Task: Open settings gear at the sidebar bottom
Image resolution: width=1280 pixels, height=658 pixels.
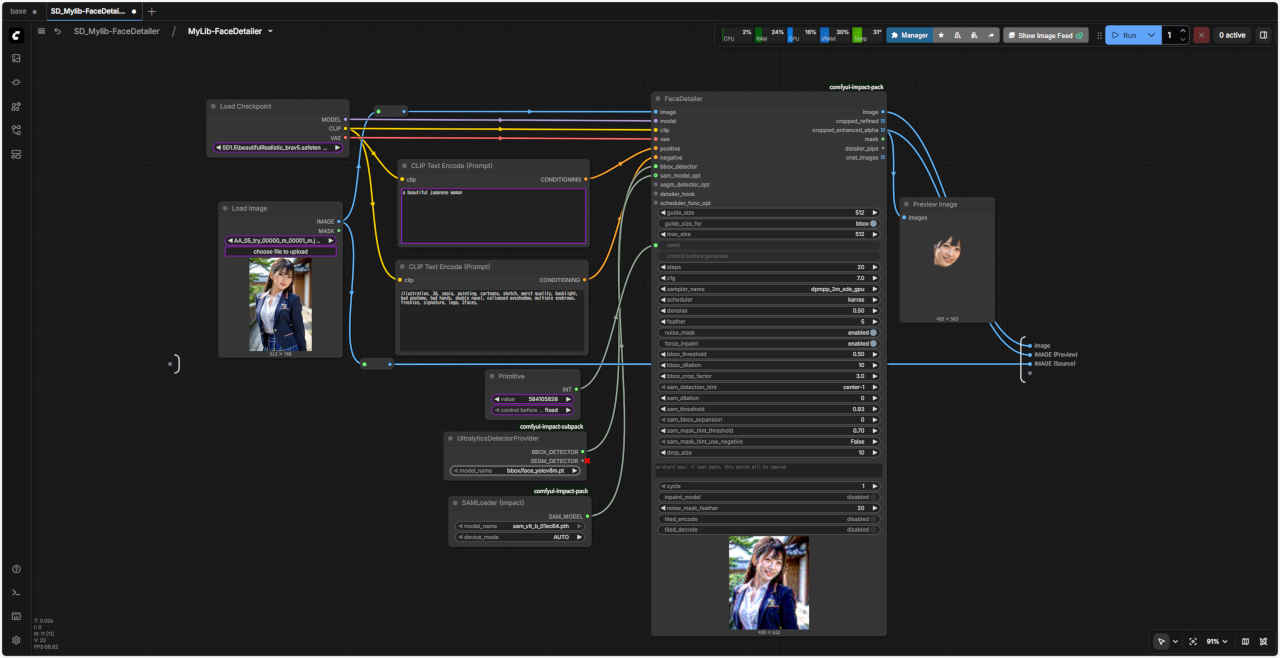Action: [x=16, y=640]
